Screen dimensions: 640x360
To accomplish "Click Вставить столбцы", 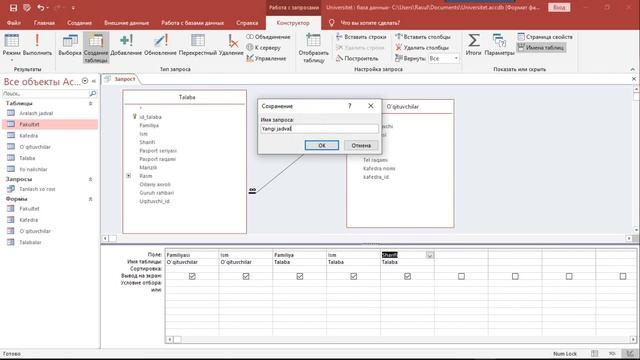I will point(423,37).
